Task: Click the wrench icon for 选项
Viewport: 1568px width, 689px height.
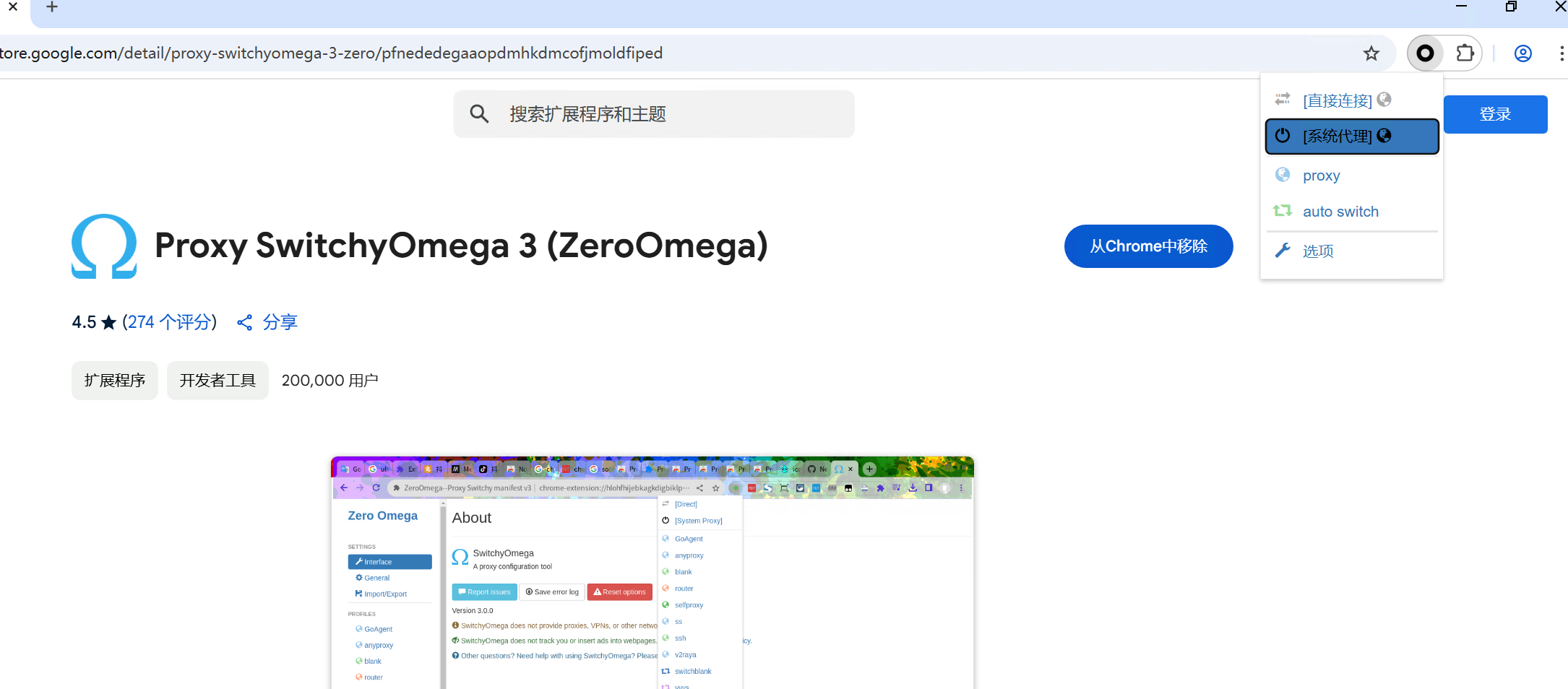Action: tap(1283, 251)
